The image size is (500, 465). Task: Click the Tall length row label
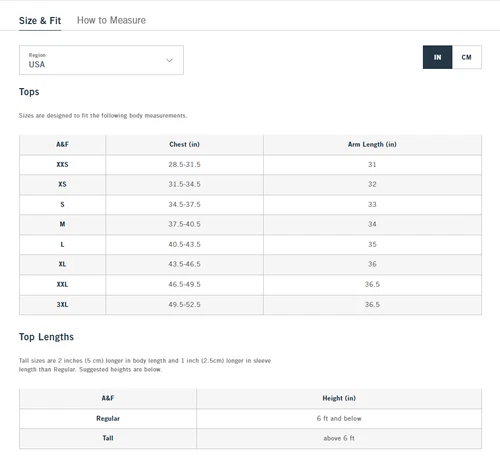[108, 438]
